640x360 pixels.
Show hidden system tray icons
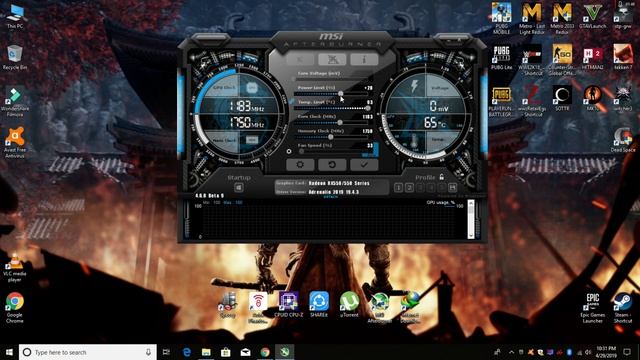click(x=511, y=352)
